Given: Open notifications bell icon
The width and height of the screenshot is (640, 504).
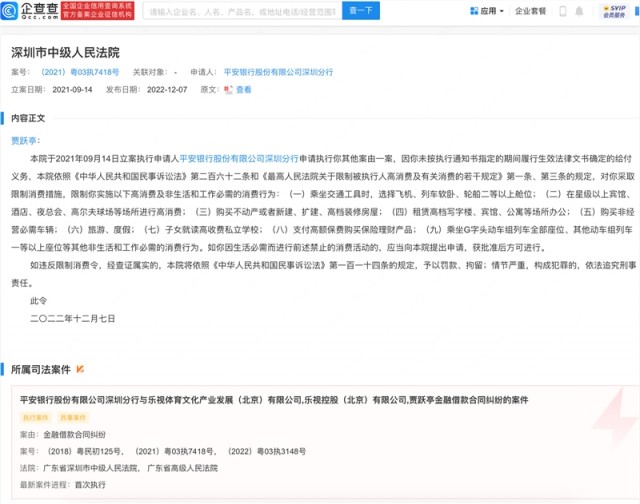Looking at the screenshot, I should pos(579,11).
